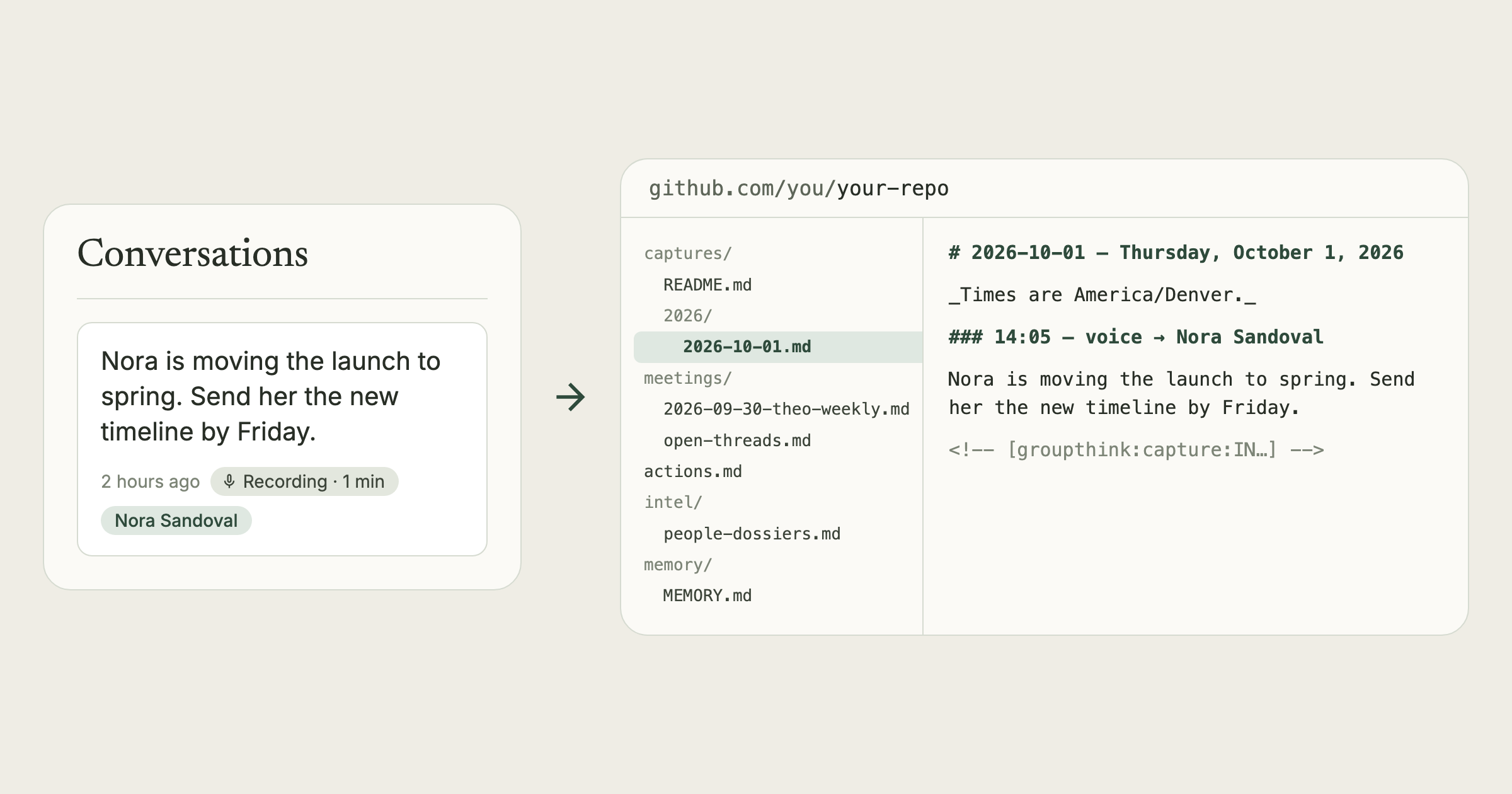Click the '### 14:05 — voice → Nora Sandoval' heading
This screenshot has height=794, width=1512.
coord(1136,337)
